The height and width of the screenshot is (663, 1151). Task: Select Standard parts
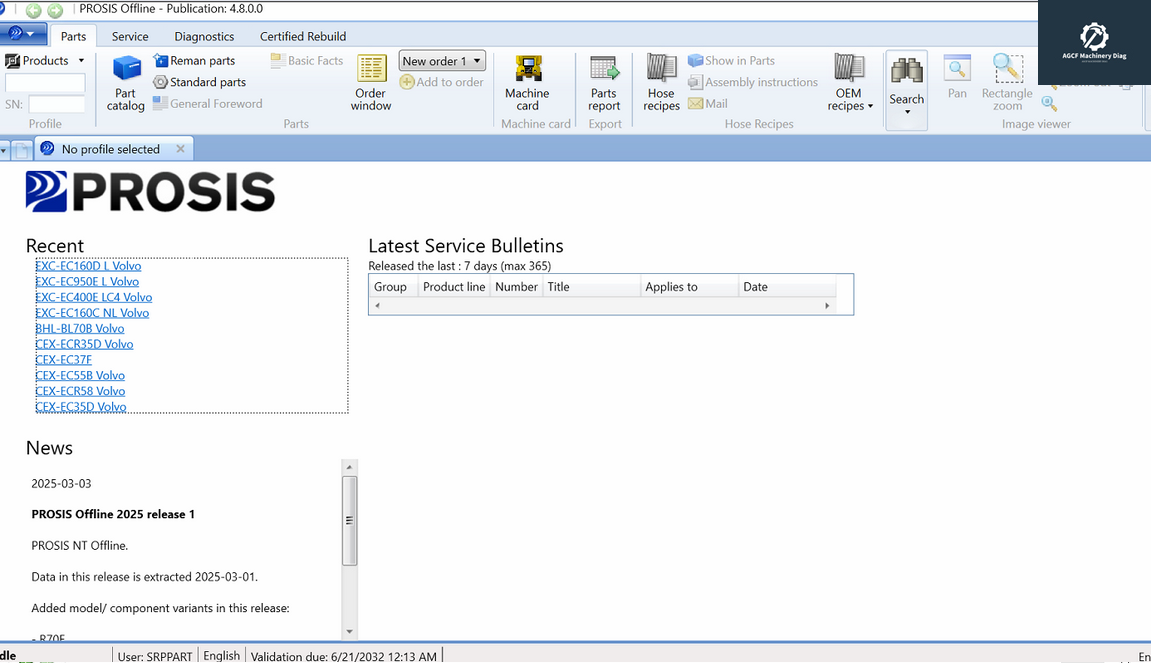click(199, 82)
